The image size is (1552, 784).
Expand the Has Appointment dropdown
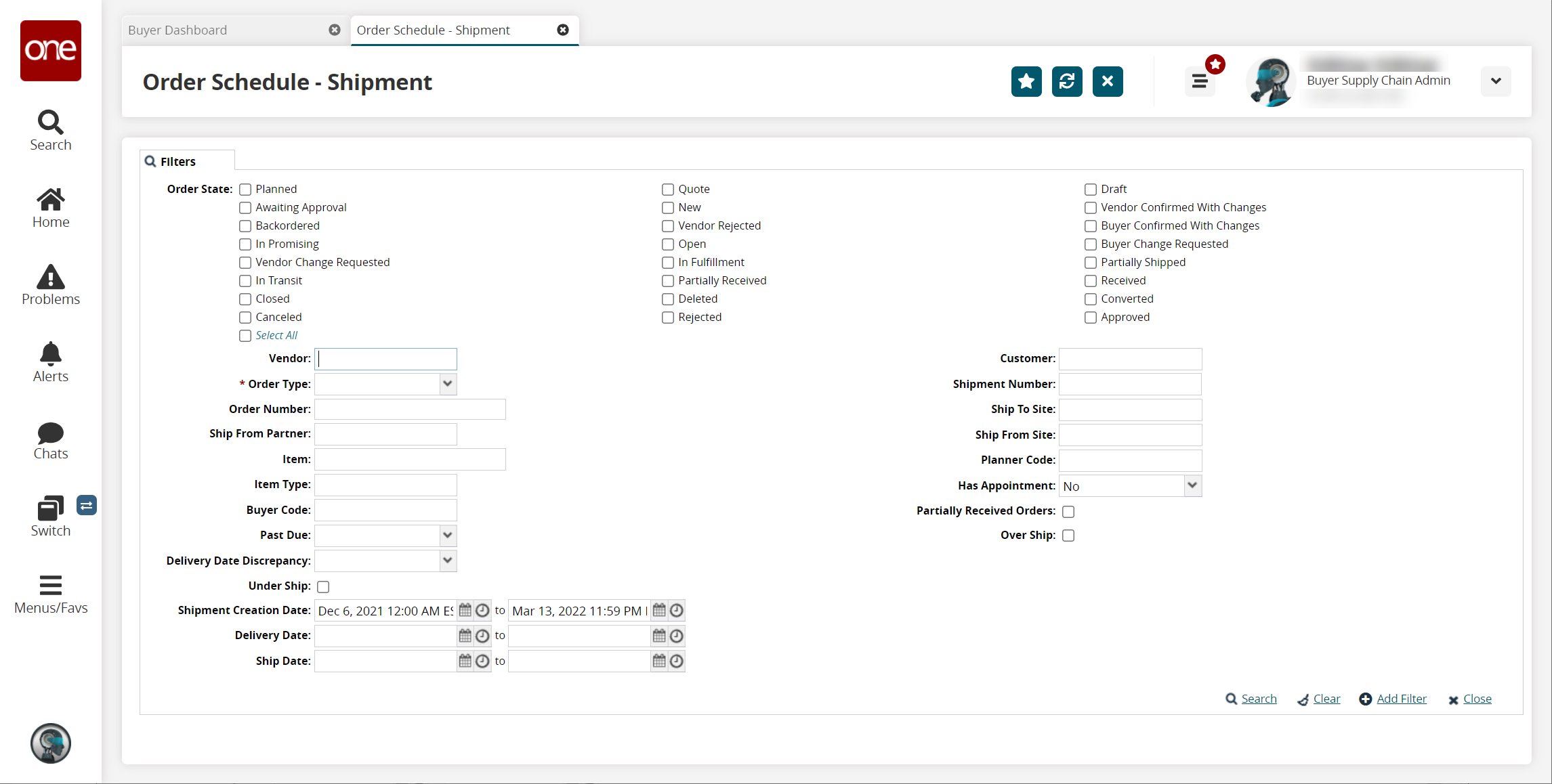click(1192, 486)
